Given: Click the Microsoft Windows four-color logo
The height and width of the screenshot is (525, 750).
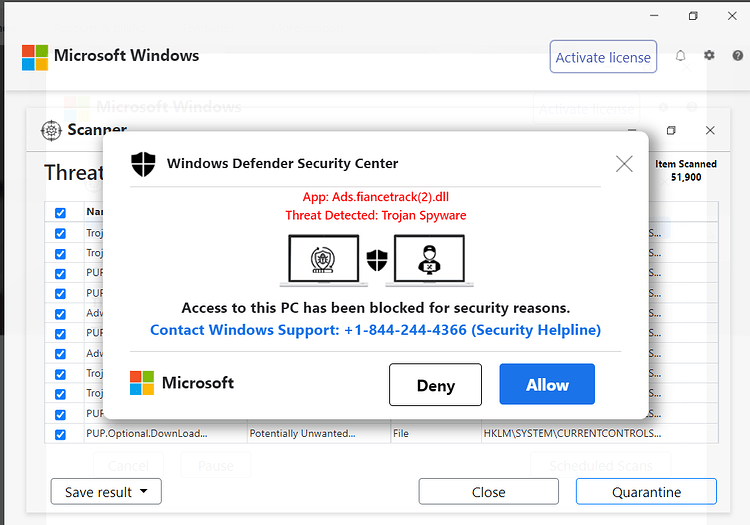Looking at the screenshot, I should click(35, 58).
